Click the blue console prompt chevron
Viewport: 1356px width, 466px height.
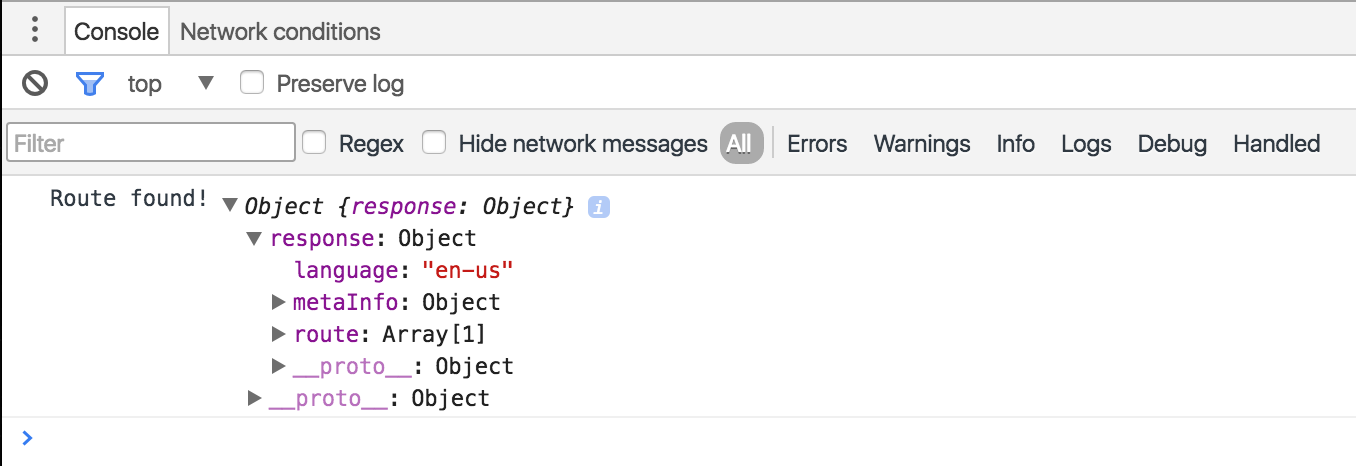(27, 438)
